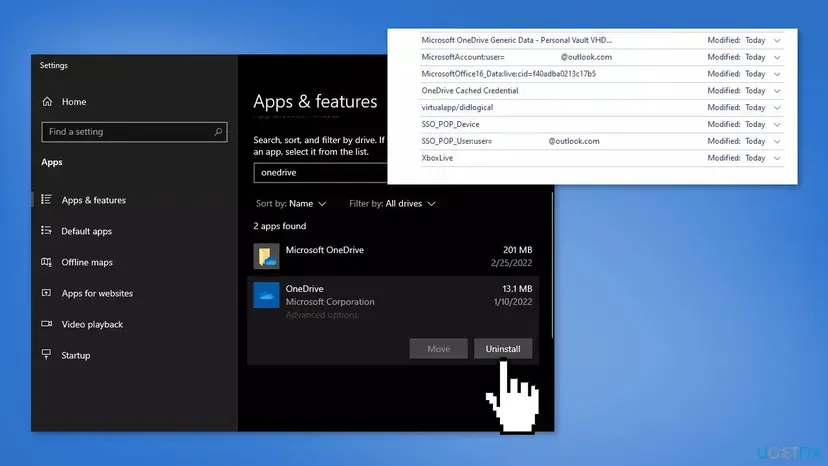Click the search magnifier in Find a setting

(218, 132)
